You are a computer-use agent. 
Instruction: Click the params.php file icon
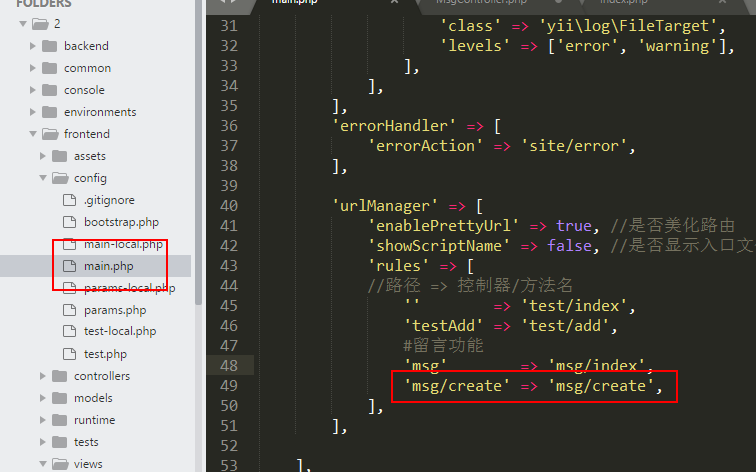tap(69, 310)
